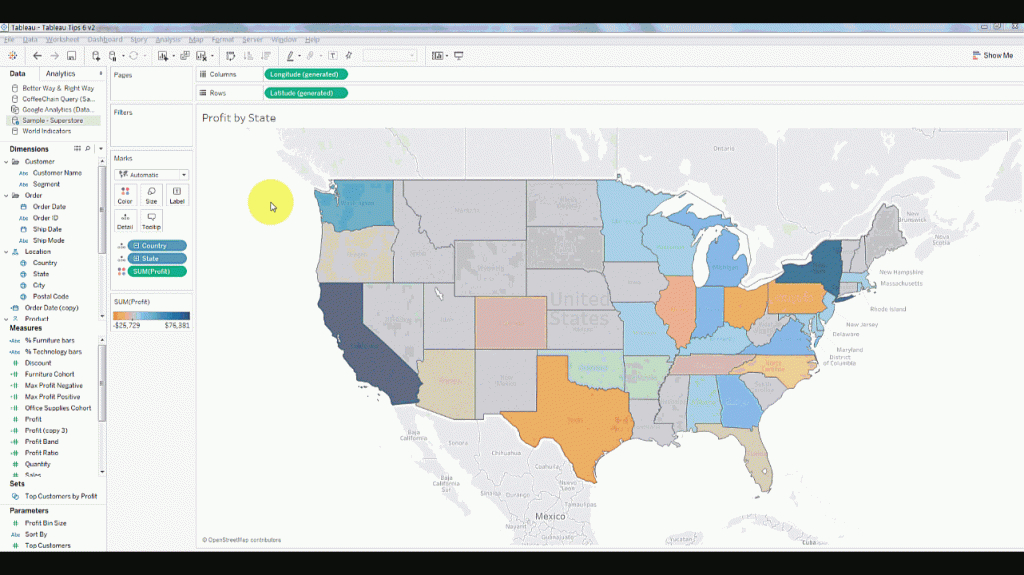1024x575 pixels.
Task: Click the Dimensions view as grid icon
Action: pos(77,149)
